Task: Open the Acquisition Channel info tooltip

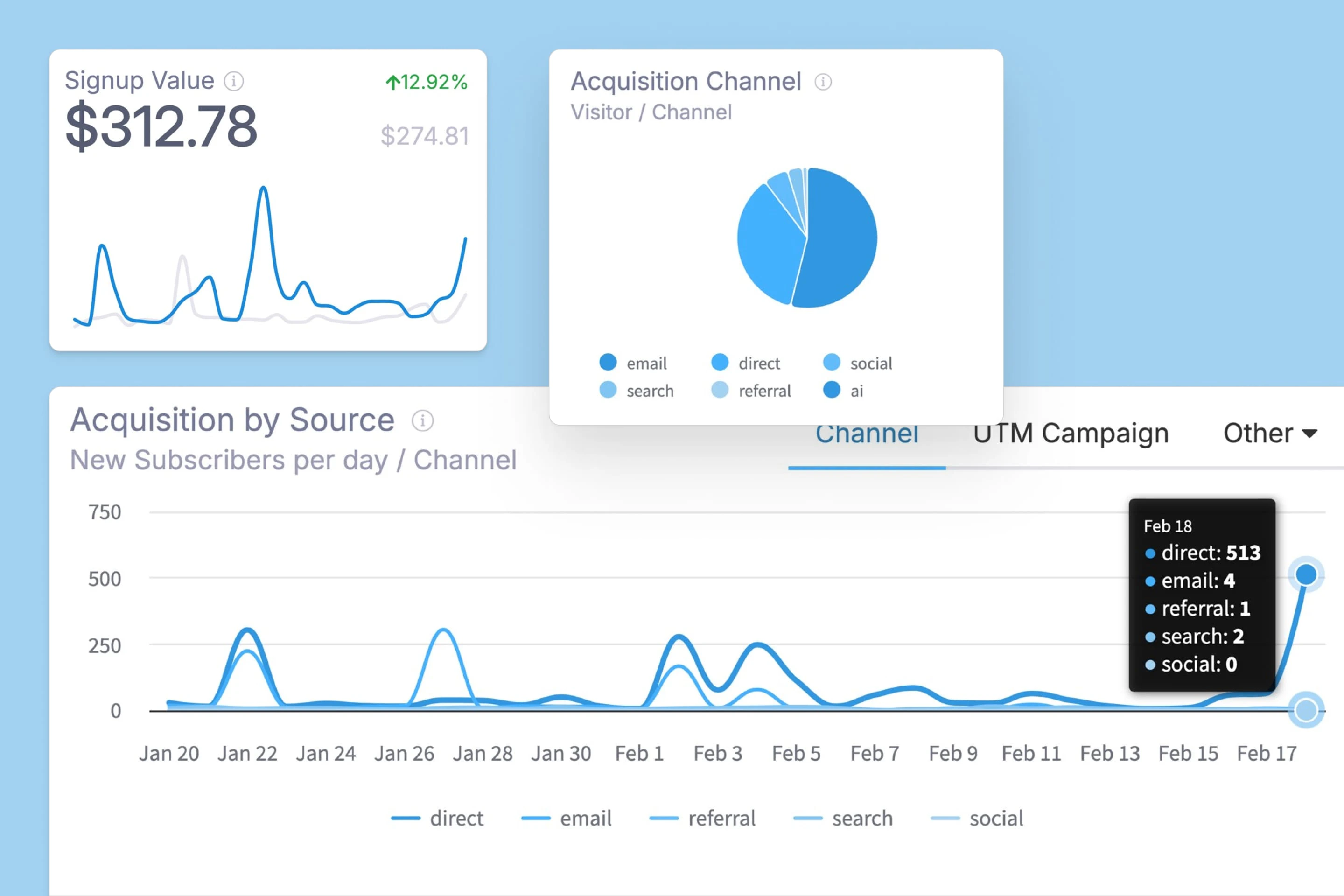Action: (823, 81)
